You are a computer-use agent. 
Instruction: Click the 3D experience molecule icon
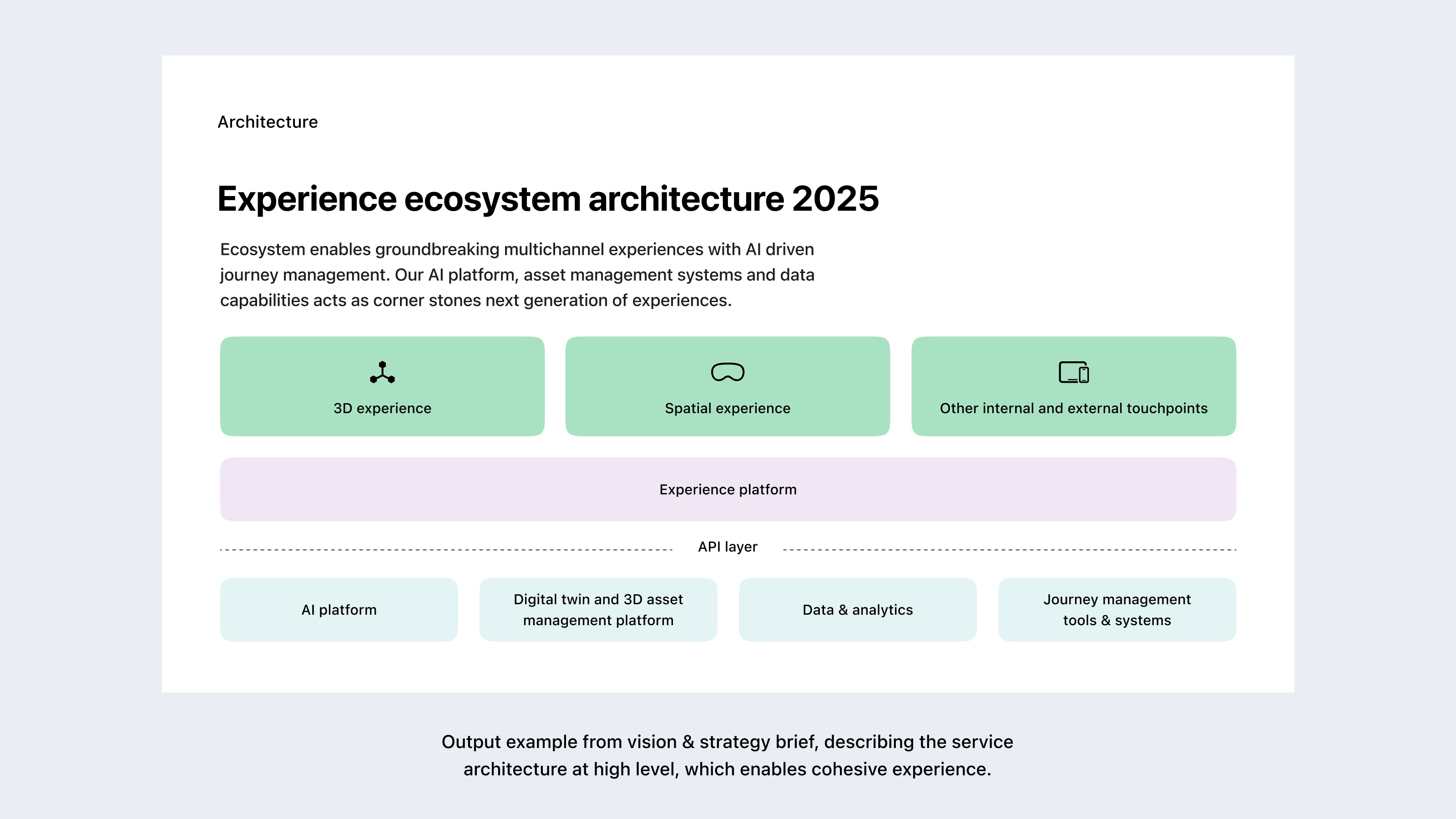click(x=382, y=372)
